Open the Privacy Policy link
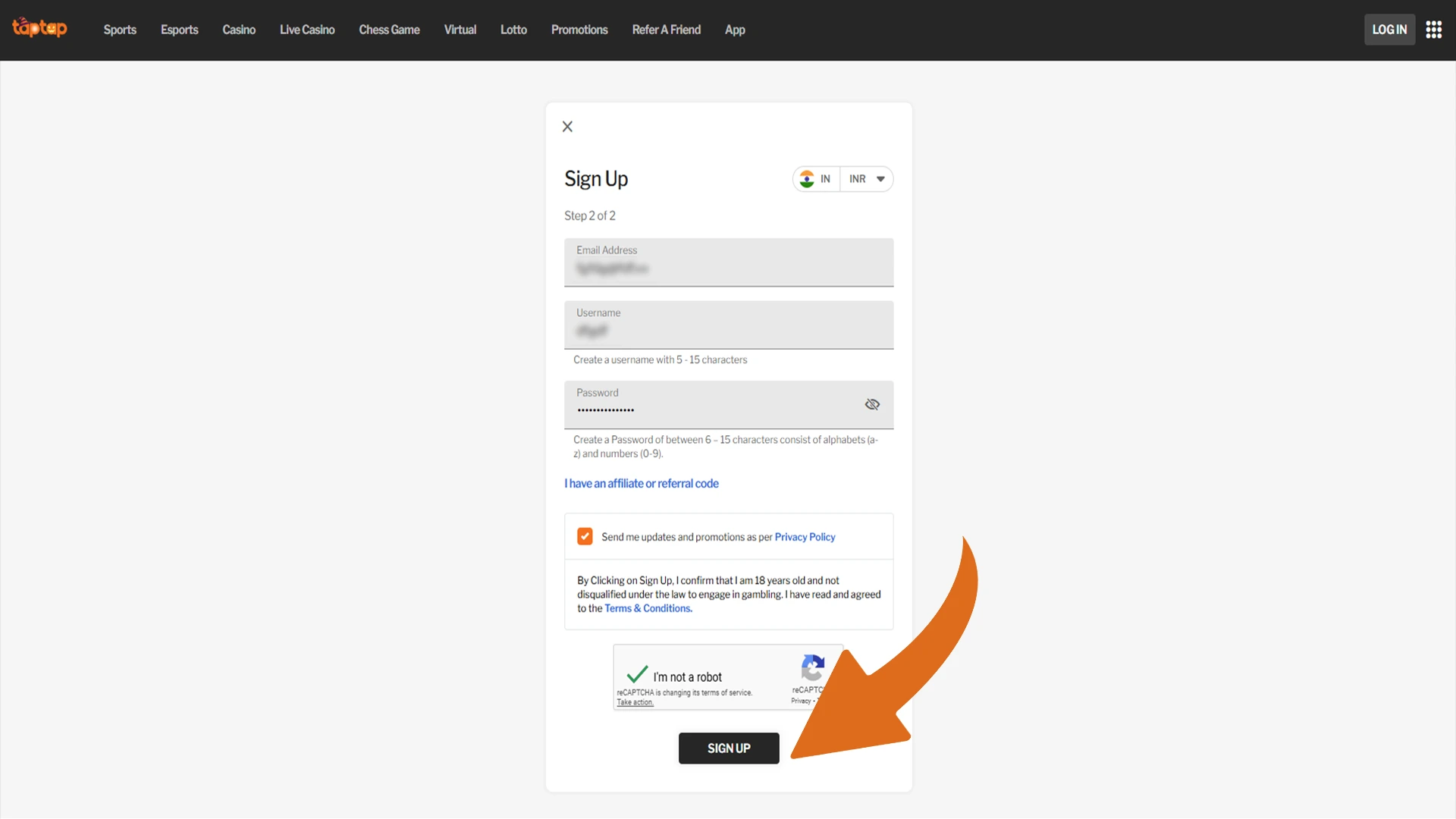The width and height of the screenshot is (1456, 819). (x=805, y=537)
